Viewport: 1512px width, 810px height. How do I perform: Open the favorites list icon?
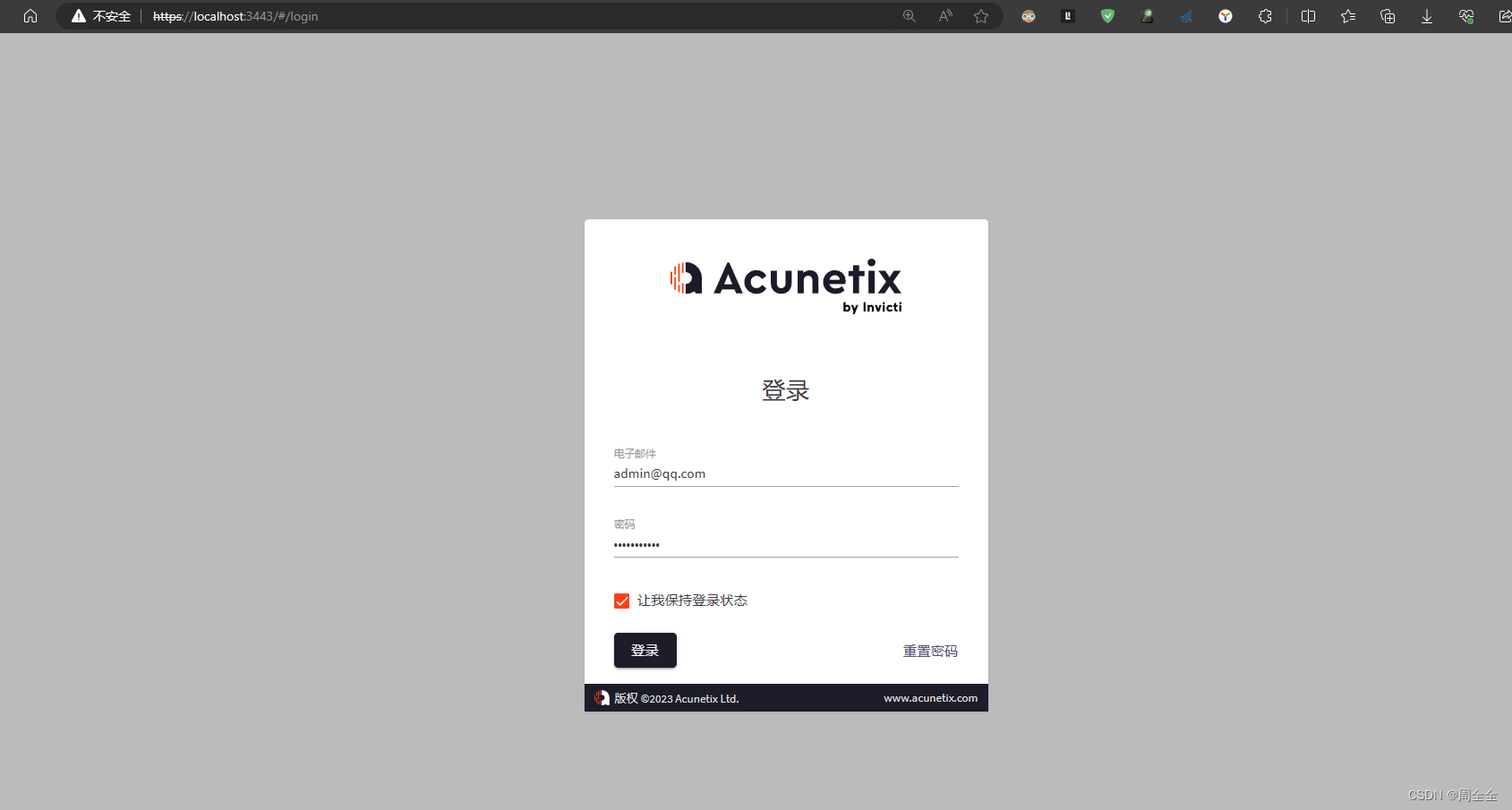(x=1348, y=16)
